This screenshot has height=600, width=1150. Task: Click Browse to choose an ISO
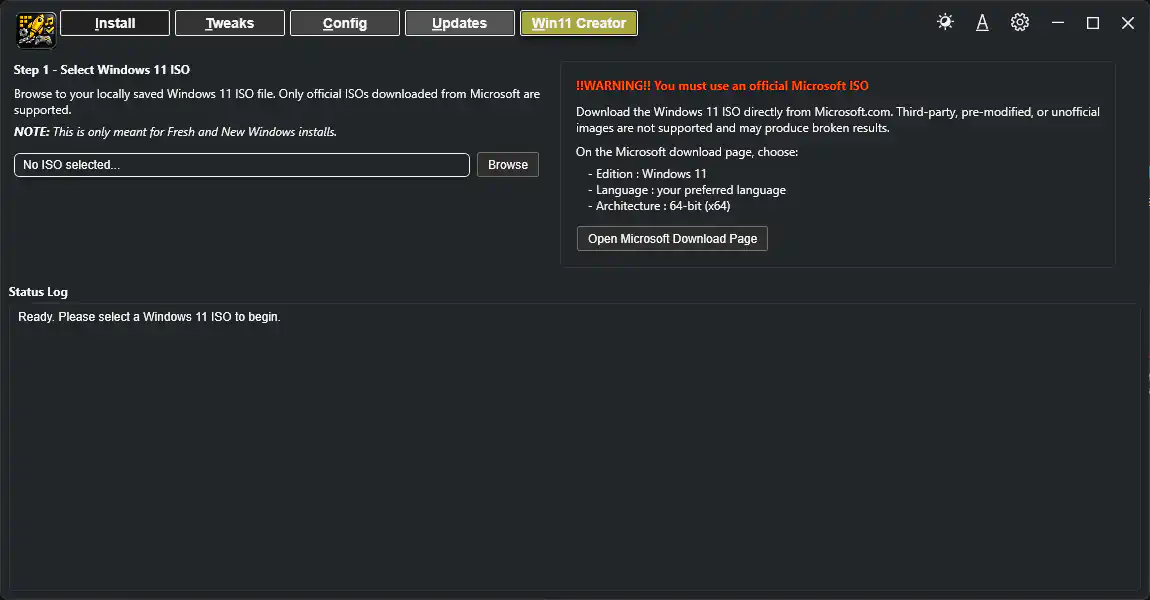click(508, 164)
